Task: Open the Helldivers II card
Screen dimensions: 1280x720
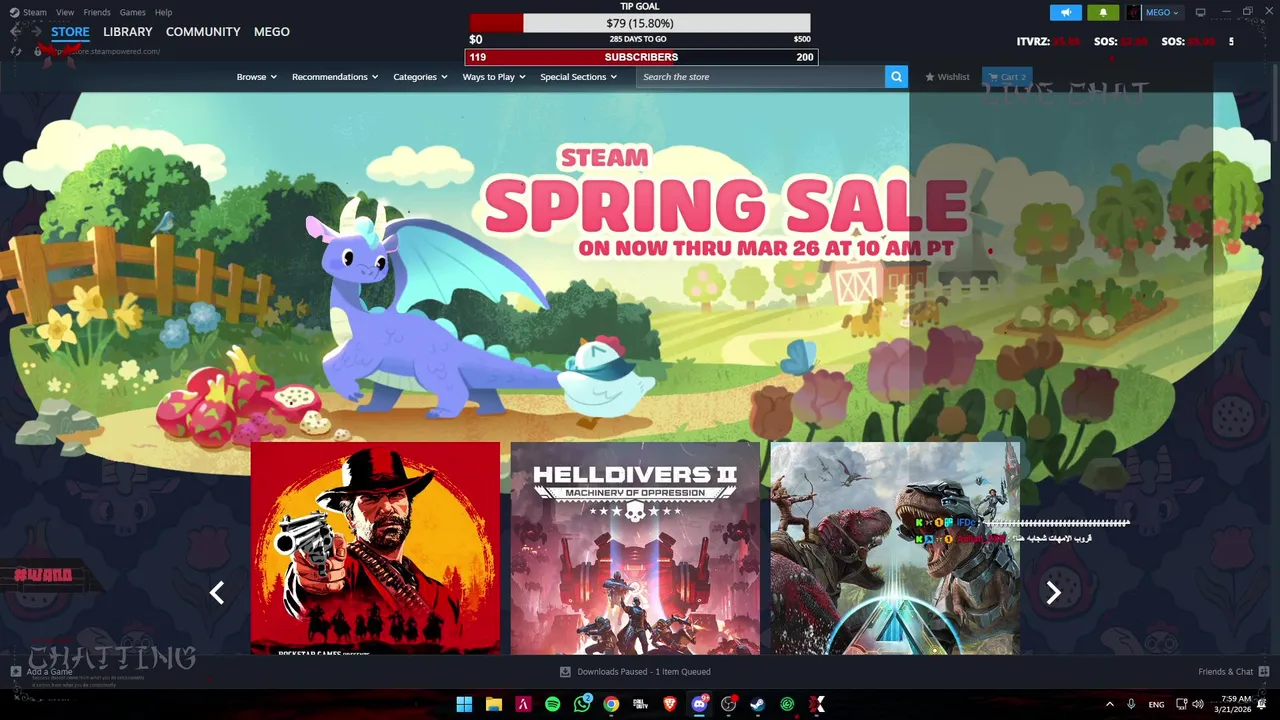Action: coord(635,548)
